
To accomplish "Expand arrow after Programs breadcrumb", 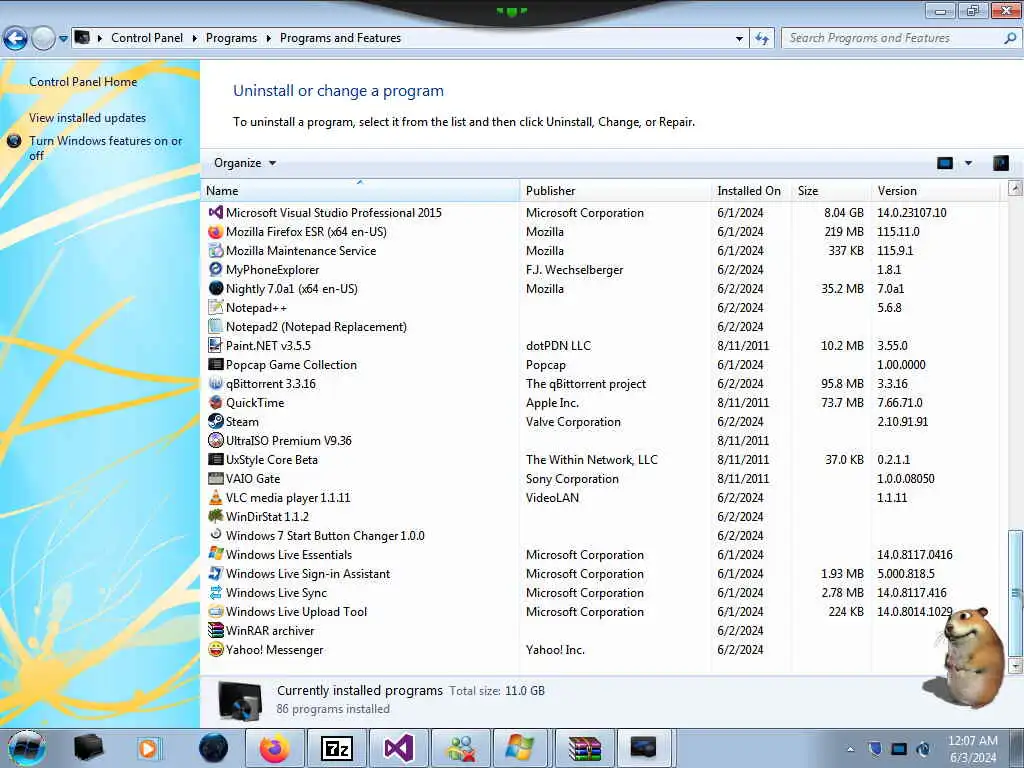I will click(x=268, y=39).
